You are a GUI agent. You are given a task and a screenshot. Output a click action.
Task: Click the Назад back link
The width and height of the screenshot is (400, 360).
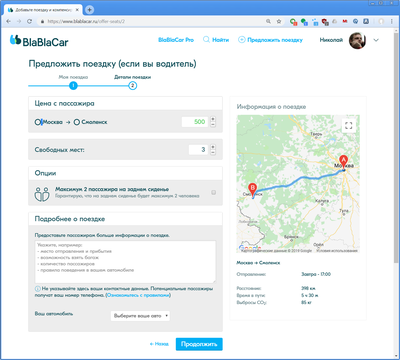pos(159,344)
